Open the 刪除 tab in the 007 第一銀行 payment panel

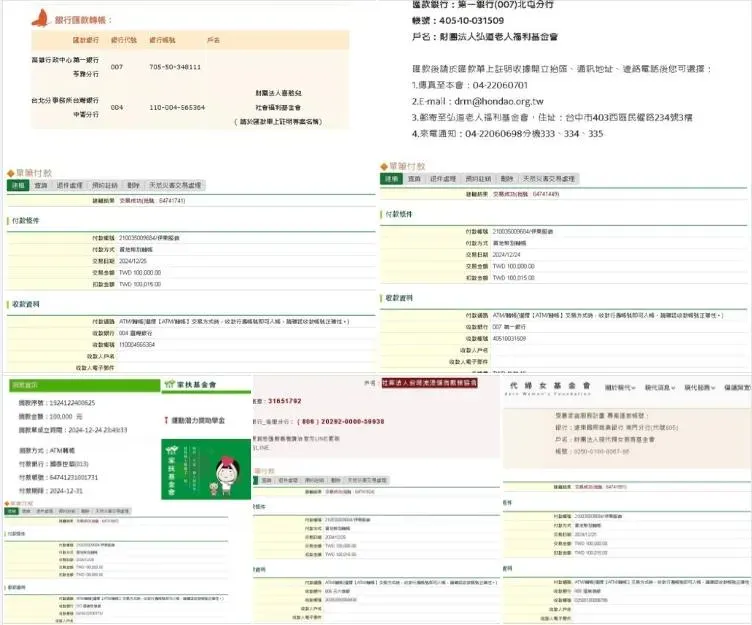point(507,179)
